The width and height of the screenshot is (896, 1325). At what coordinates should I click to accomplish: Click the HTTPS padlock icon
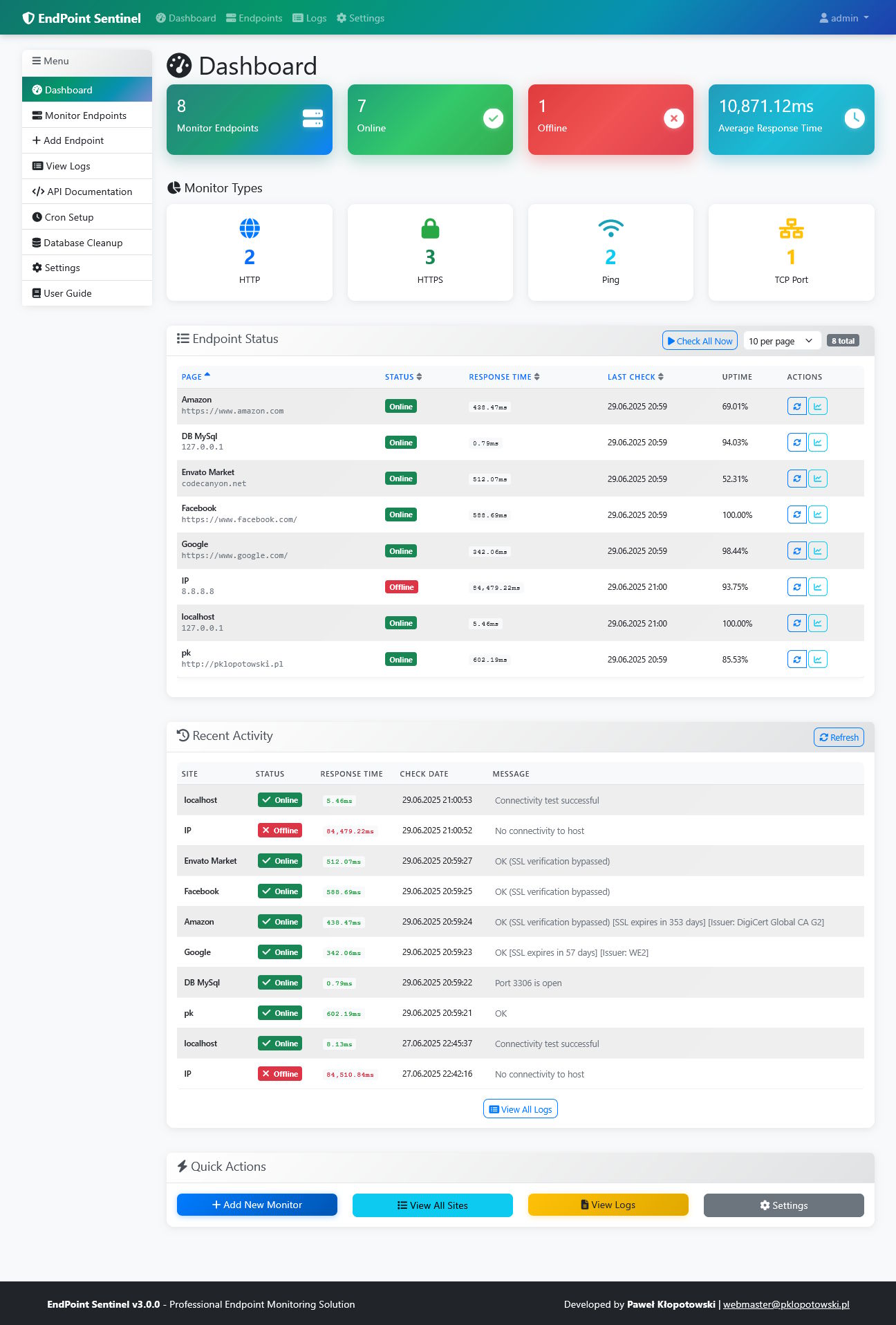tap(430, 228)
